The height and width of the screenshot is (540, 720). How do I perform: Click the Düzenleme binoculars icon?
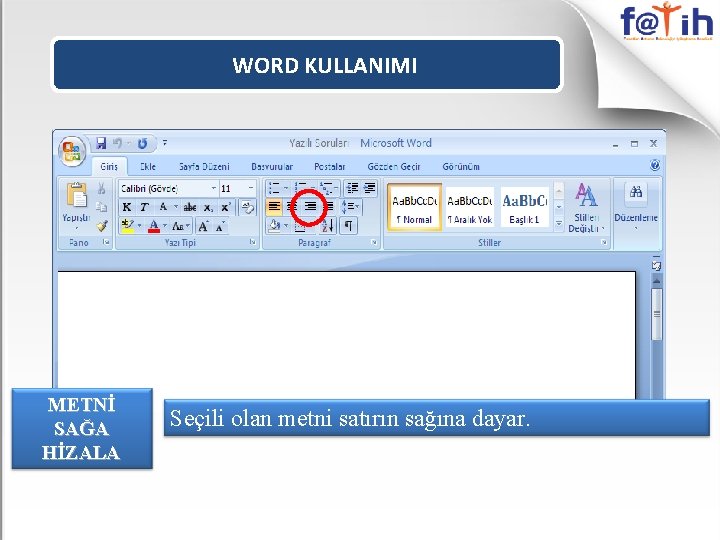tap(636, 192)
